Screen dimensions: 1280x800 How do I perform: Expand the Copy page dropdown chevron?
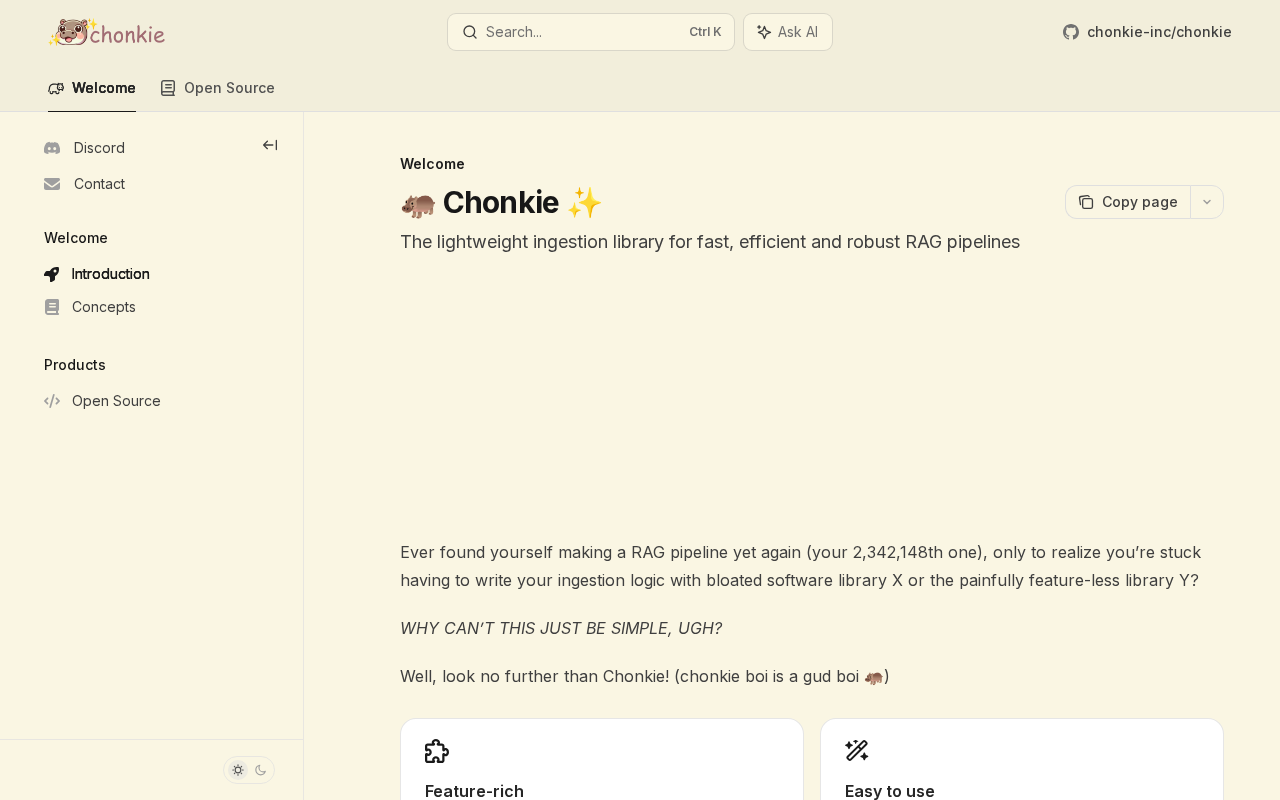point(1207,202)
